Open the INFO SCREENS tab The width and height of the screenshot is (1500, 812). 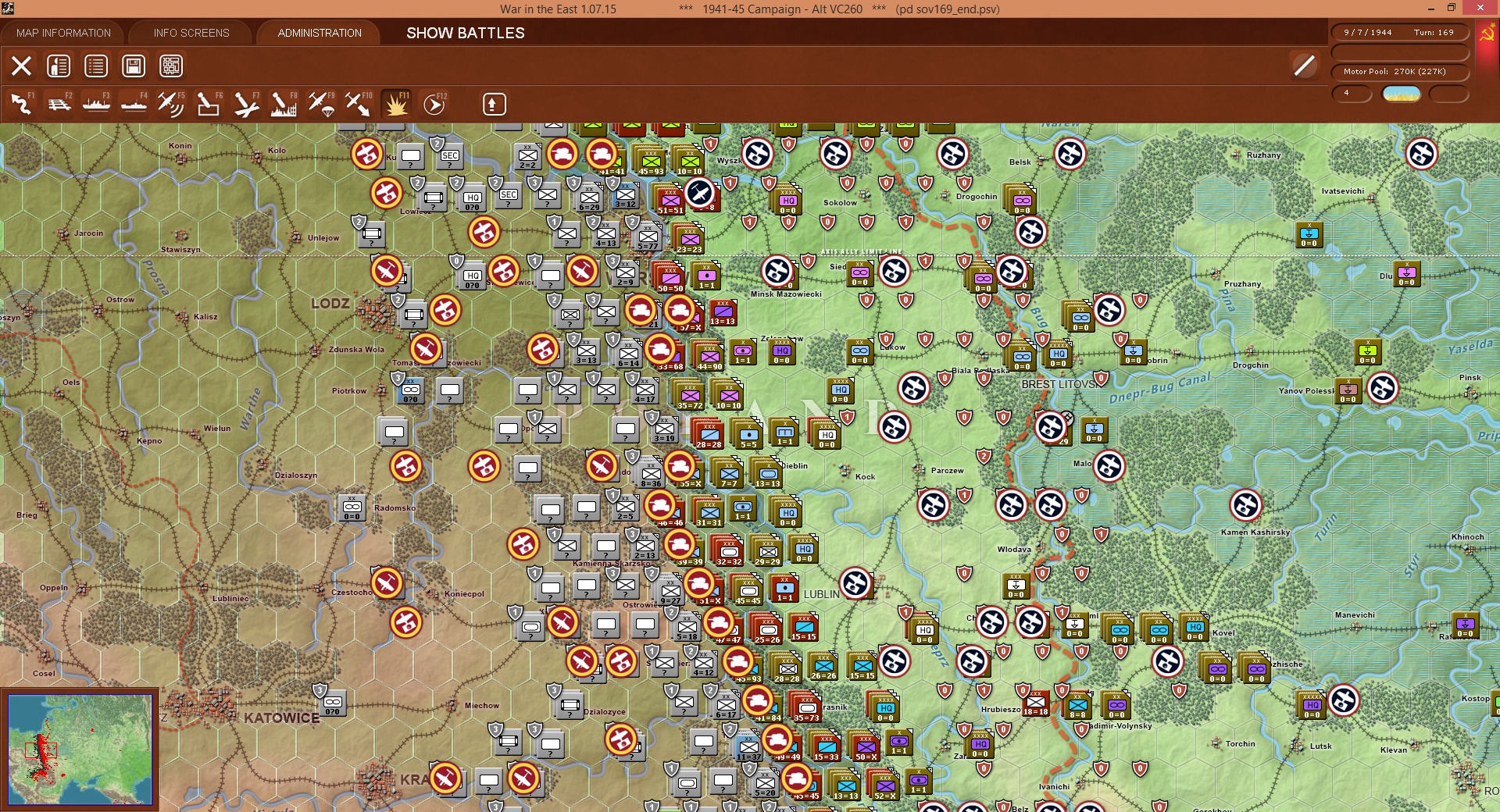point(191,33)
